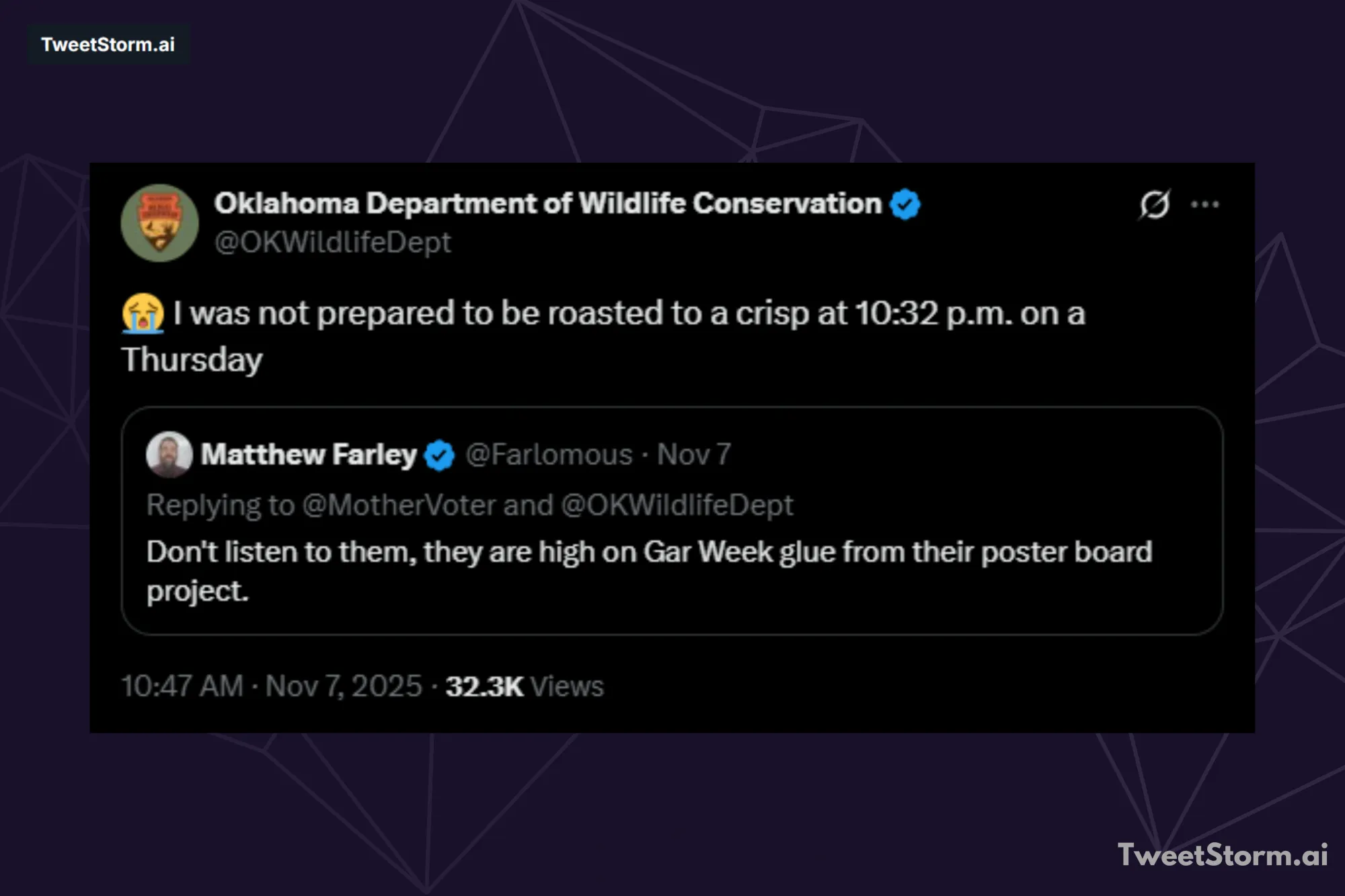This screenshot has width=1345, height=896.
Task: Open the Nov 7 timestamp in the quoted tweet
Action: click(x=693, y=454)
